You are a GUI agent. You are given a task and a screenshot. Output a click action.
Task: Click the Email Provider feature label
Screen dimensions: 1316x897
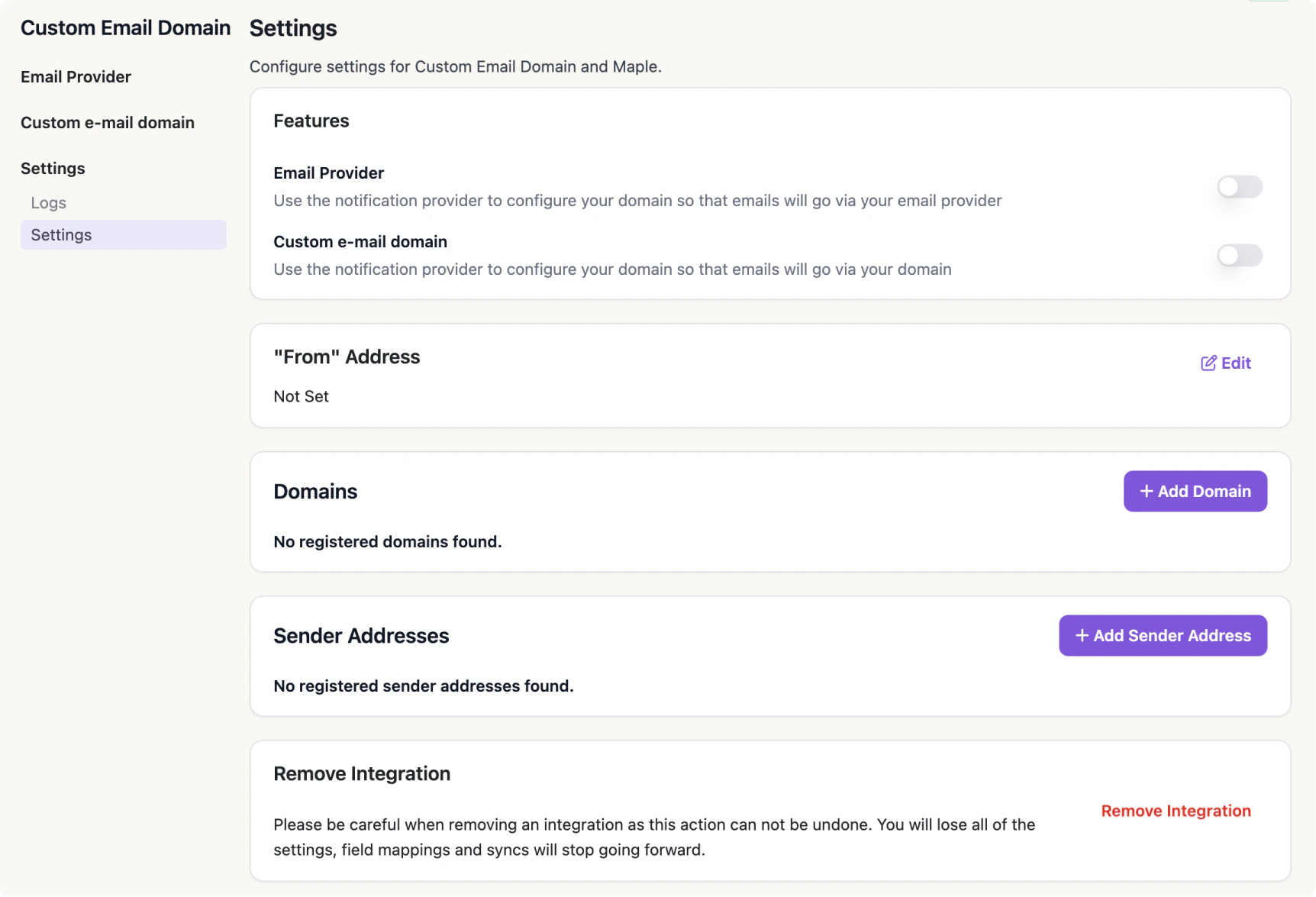(x=328, y=173)
